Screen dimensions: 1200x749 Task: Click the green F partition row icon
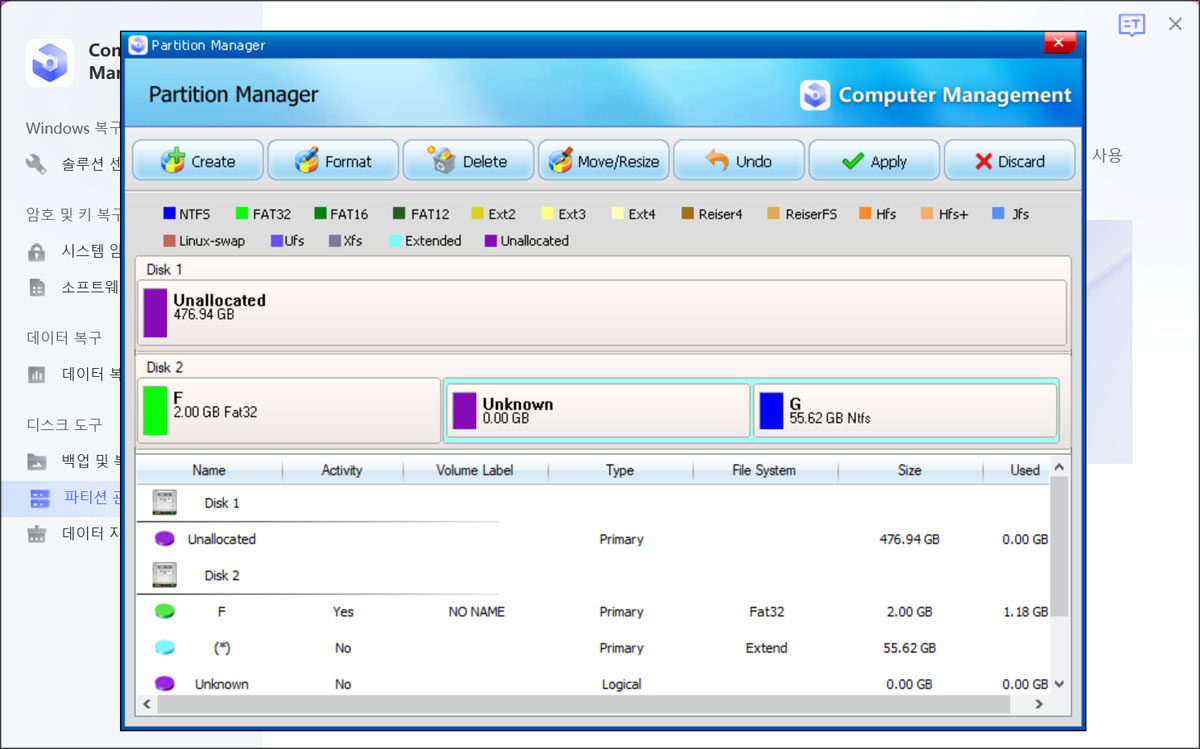coord(165,611)
